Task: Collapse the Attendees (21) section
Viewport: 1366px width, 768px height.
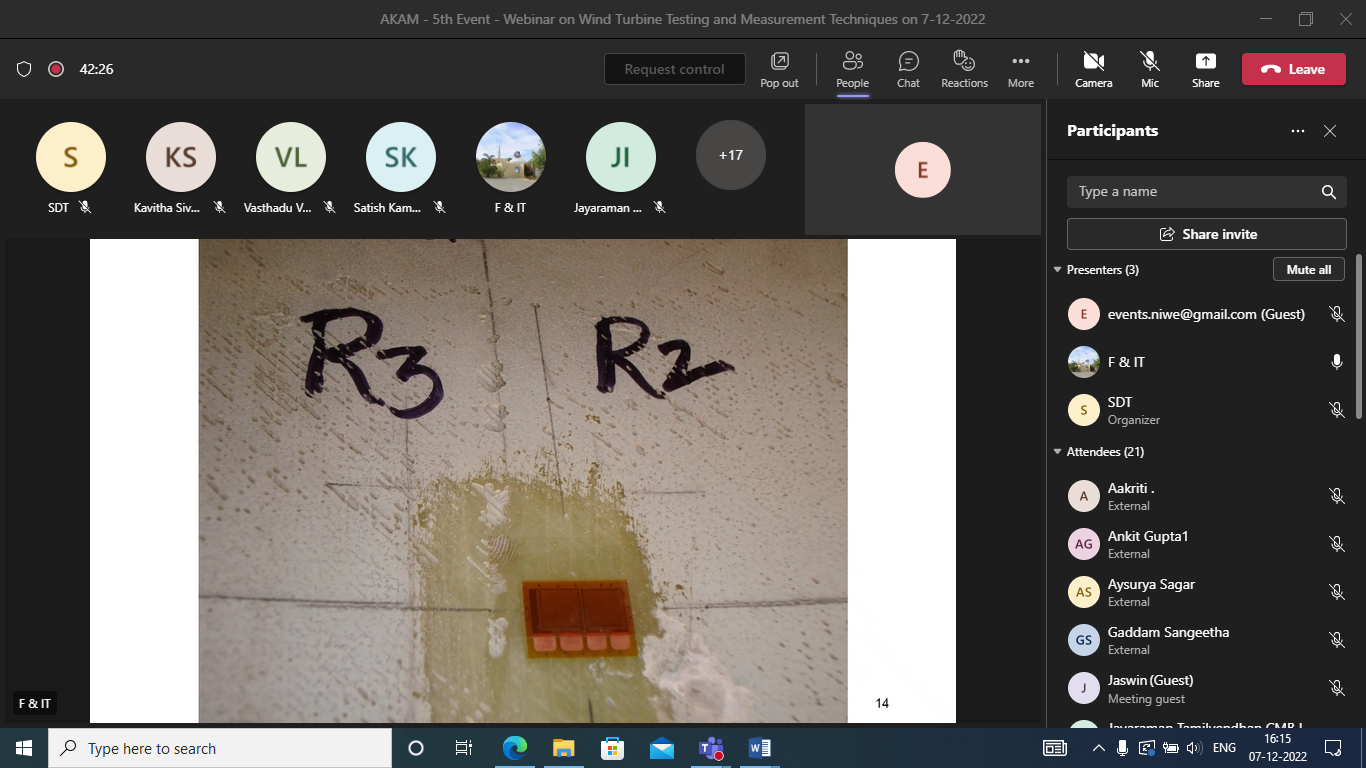Action: coord(1057,452)
